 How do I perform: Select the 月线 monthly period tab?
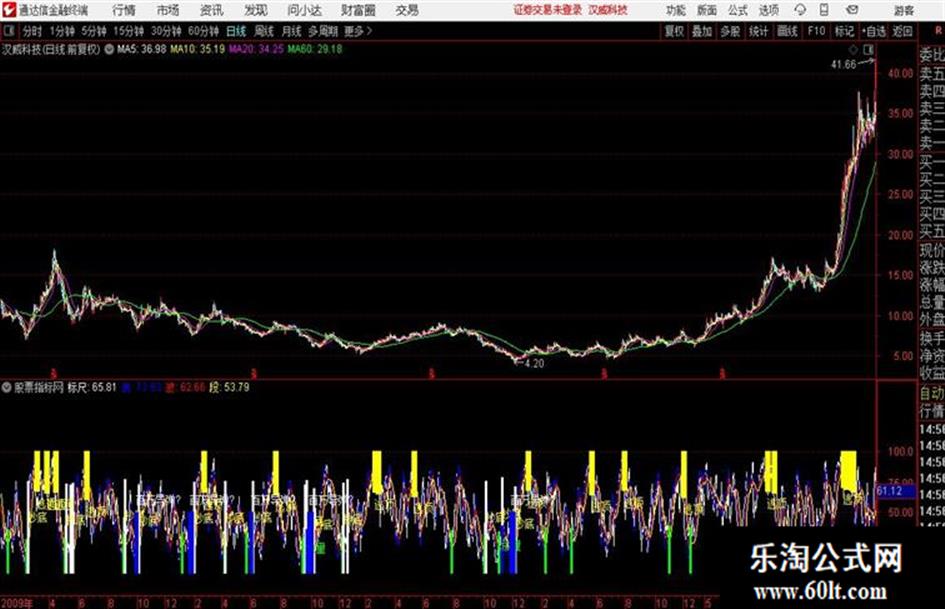point(292,31)
